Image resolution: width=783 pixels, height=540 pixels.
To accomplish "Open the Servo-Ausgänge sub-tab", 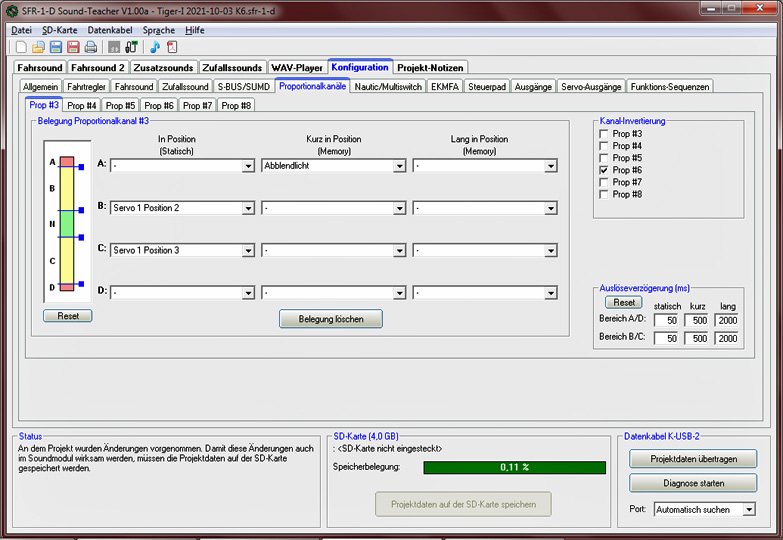I will point(591,86).
